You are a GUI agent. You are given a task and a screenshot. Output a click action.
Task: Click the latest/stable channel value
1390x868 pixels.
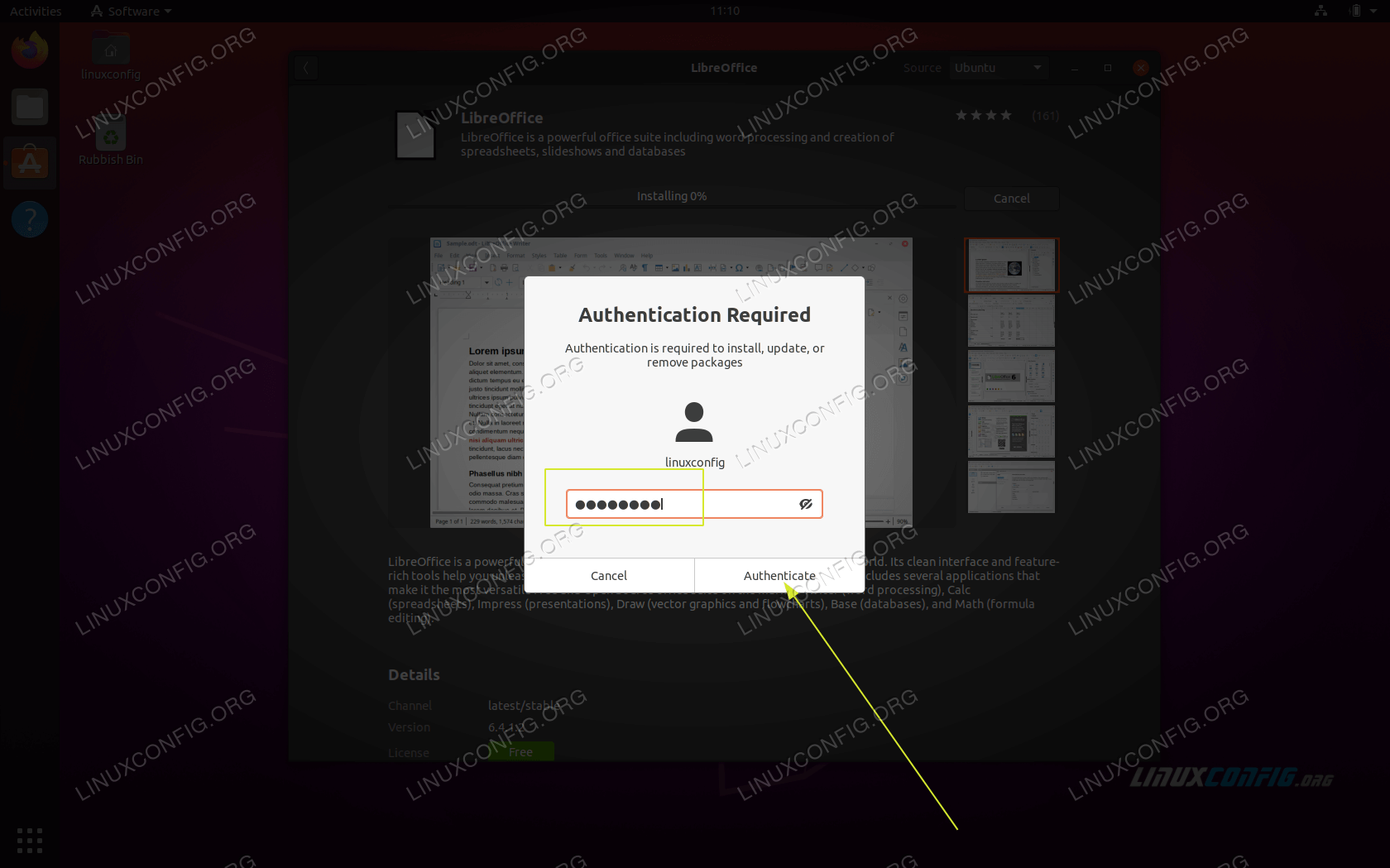[x=524, y=706]
